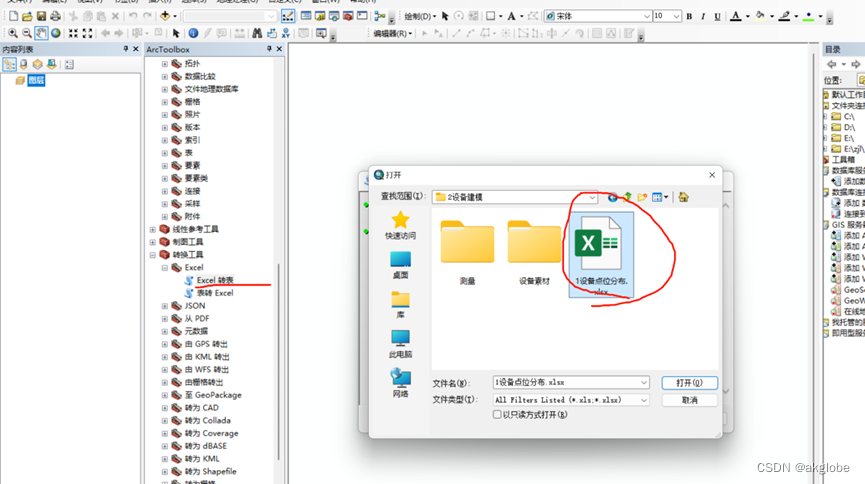Collapse the conversion tools toolbox

[x=152, y=255]
